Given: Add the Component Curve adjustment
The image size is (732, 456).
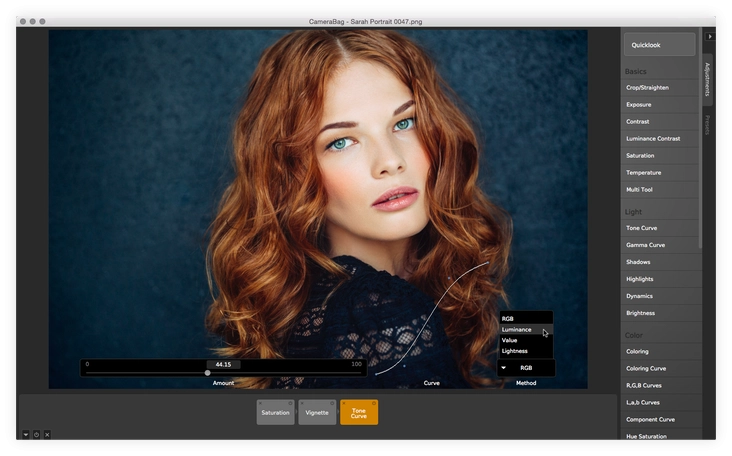Looking at the screenshot, I should (660, 420).
